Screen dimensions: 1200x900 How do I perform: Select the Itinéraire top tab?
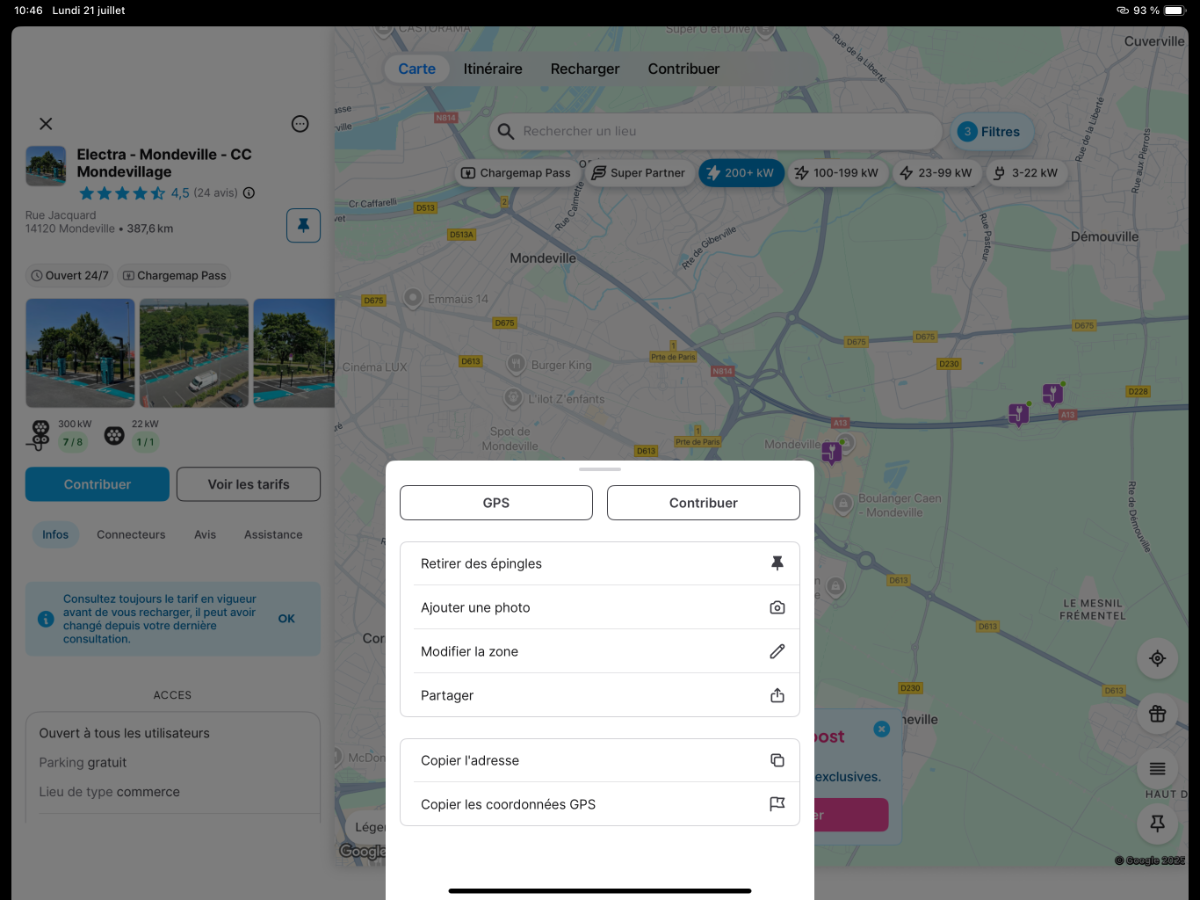tap(493, 69)
